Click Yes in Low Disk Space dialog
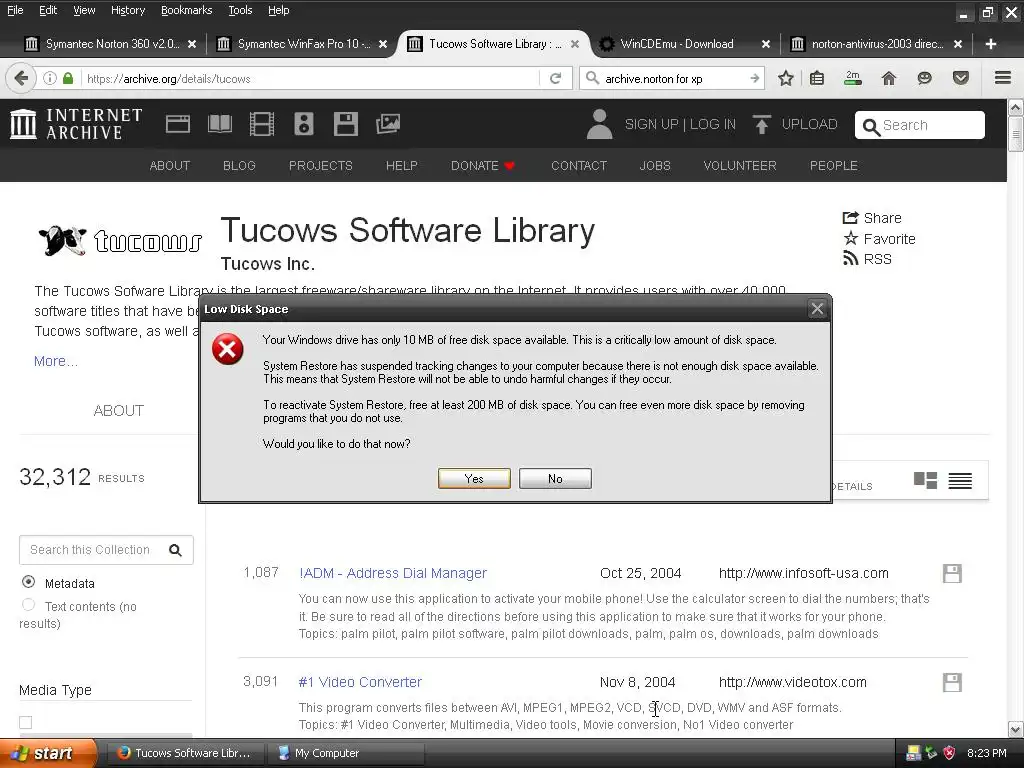The height and width of the screenshot is (768, 1024). click(x=474, y=479)
